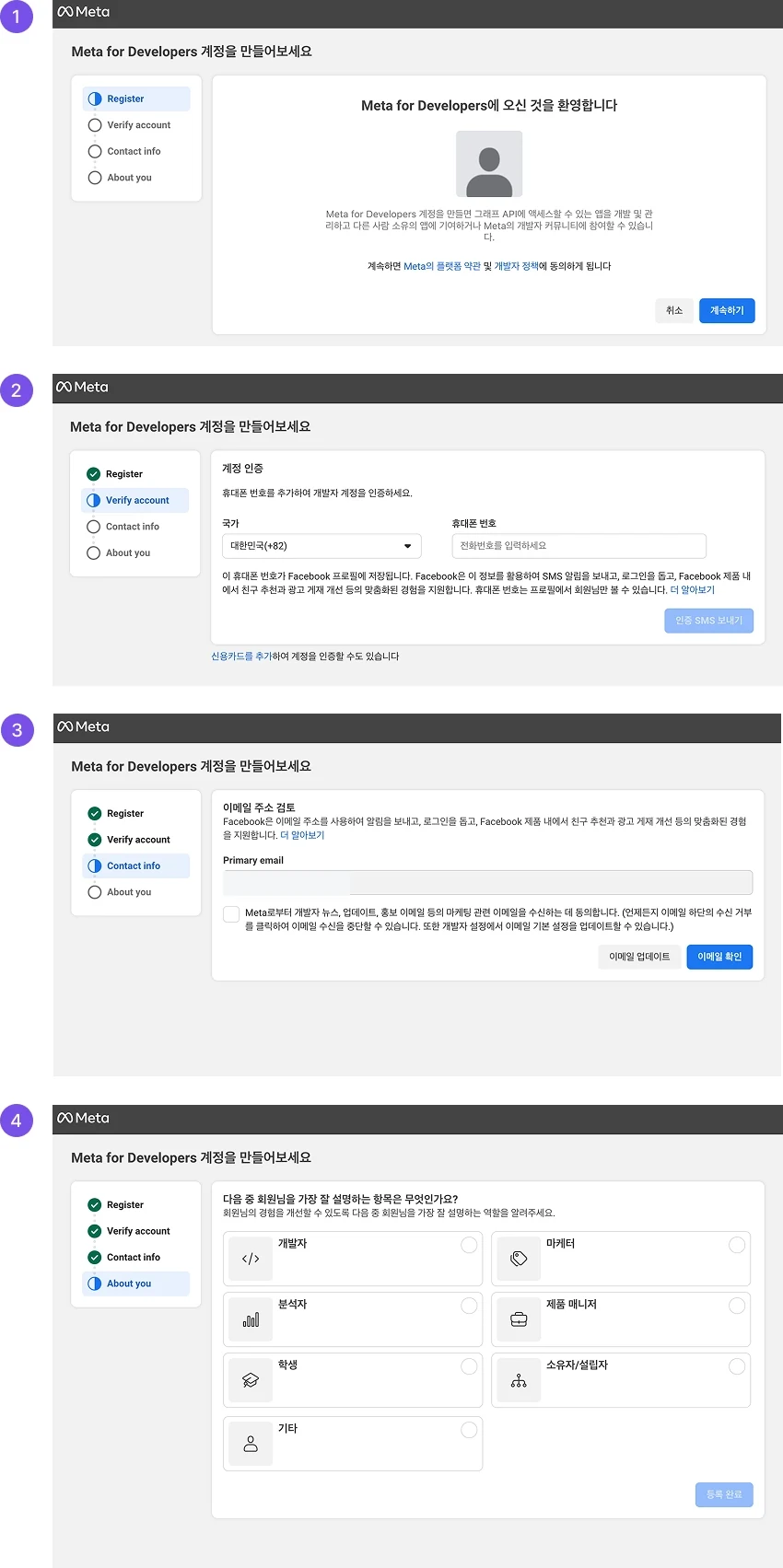Click the Primary email field
783x1568 pixels.
(487, 882)
